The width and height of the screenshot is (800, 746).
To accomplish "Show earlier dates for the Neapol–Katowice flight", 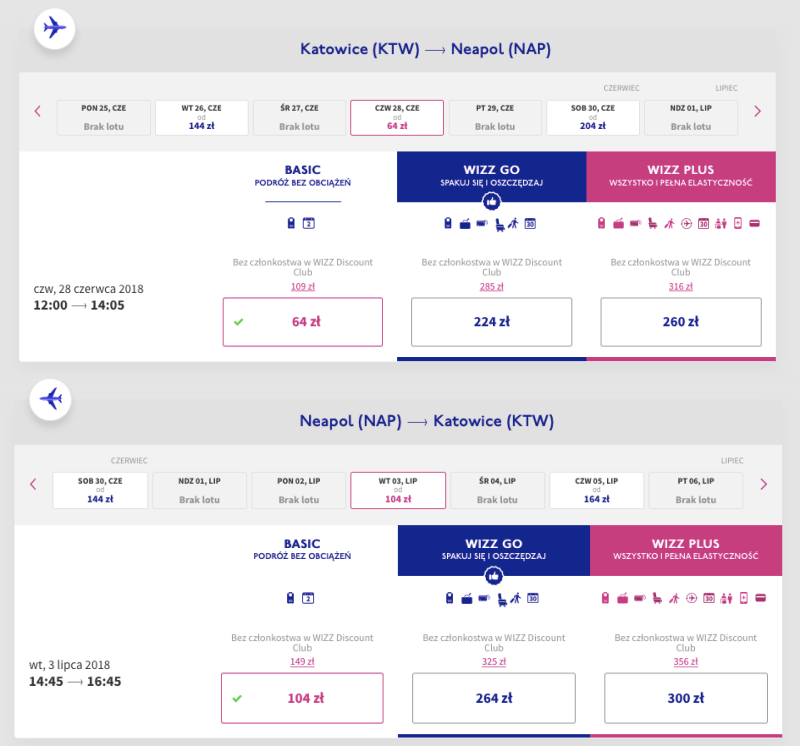I will 33,484.
